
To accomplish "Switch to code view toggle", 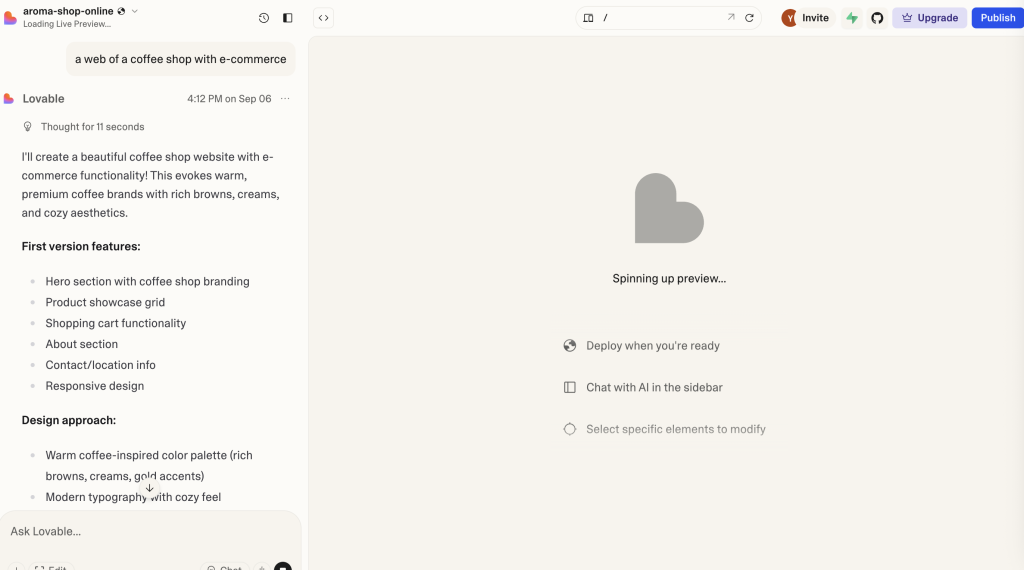I will point(323,18).
